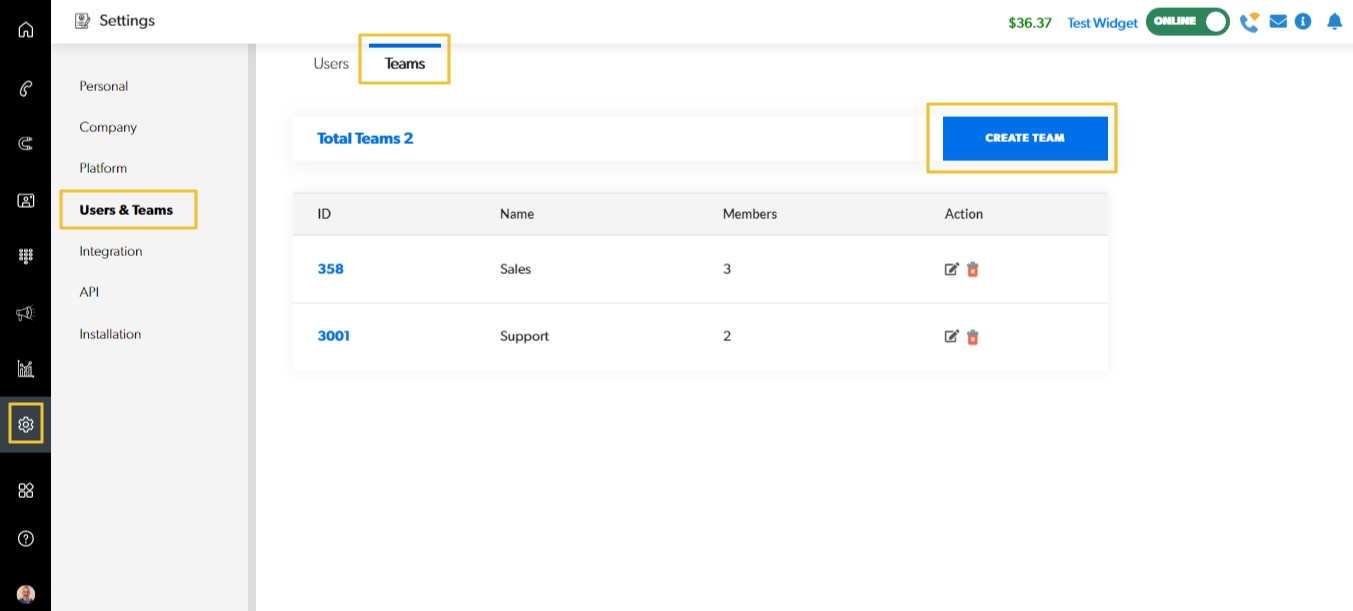
Task: Open the contacts card icon in sidebar
Action: pyautogui.click(x=26, y=200)
